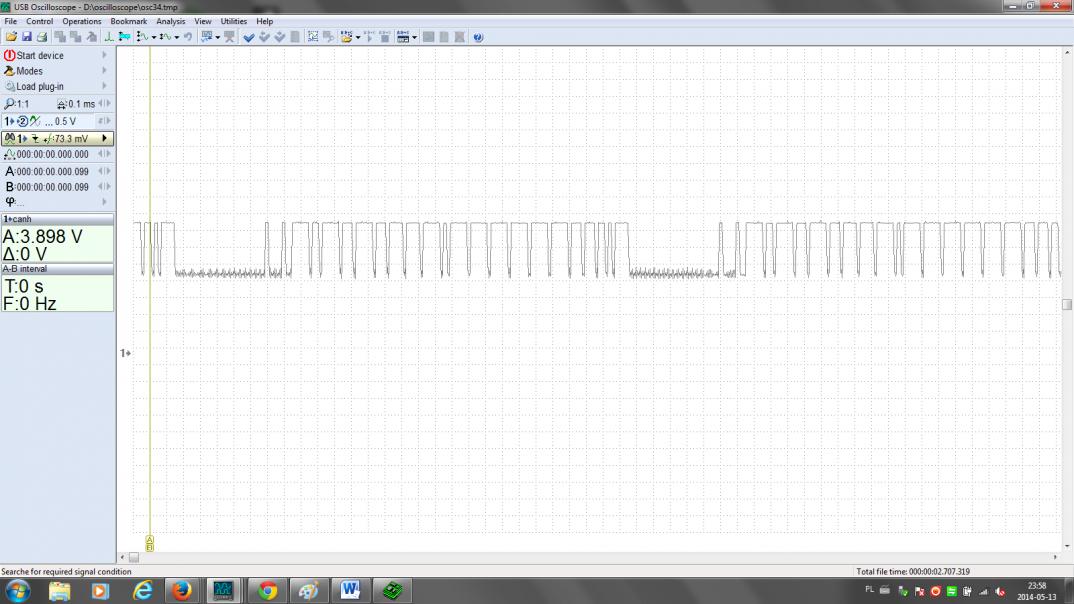The width and height of the screenshot is (1074, 604).
Task: Click the vertical scrollbar thumb beside the graph
Action: click(1067, 305)
